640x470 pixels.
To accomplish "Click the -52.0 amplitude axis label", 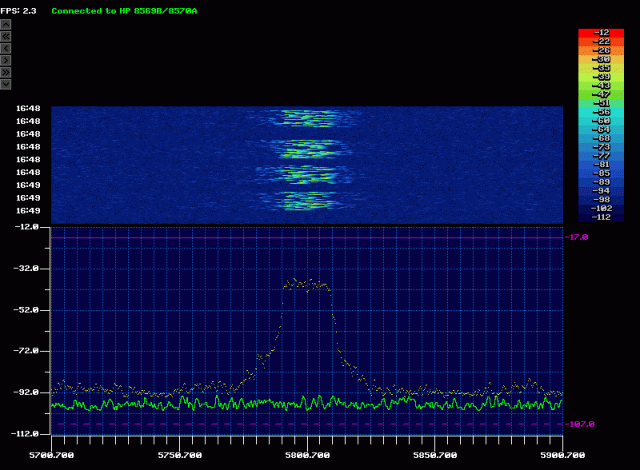I will pos(26,310).
